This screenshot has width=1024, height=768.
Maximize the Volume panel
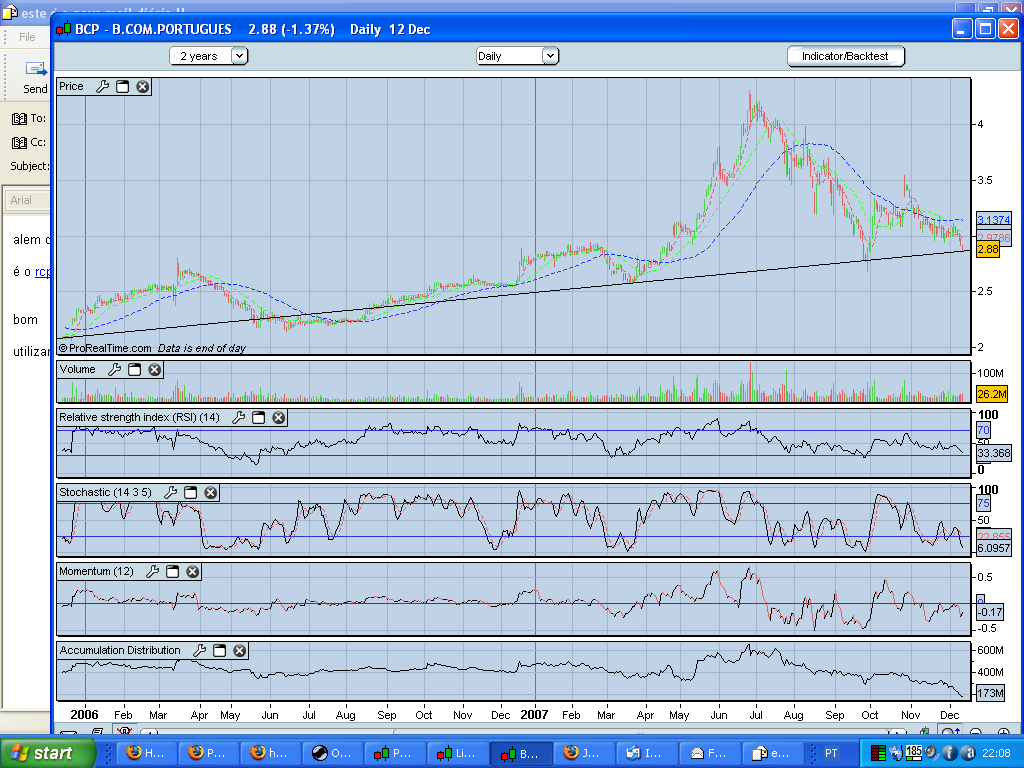[x=135, y=370]
